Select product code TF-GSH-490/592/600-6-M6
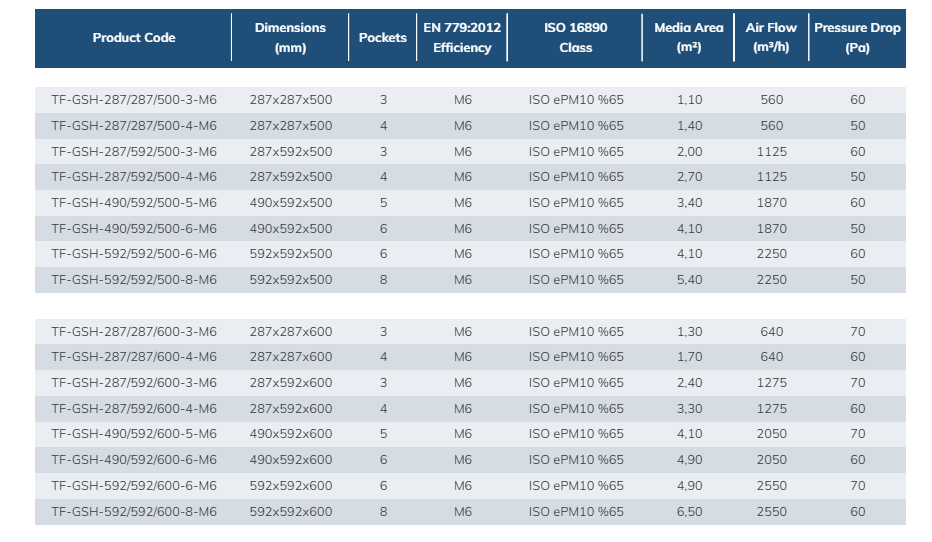Viewport: 932px width, 542px height. (x=134, y=460)
